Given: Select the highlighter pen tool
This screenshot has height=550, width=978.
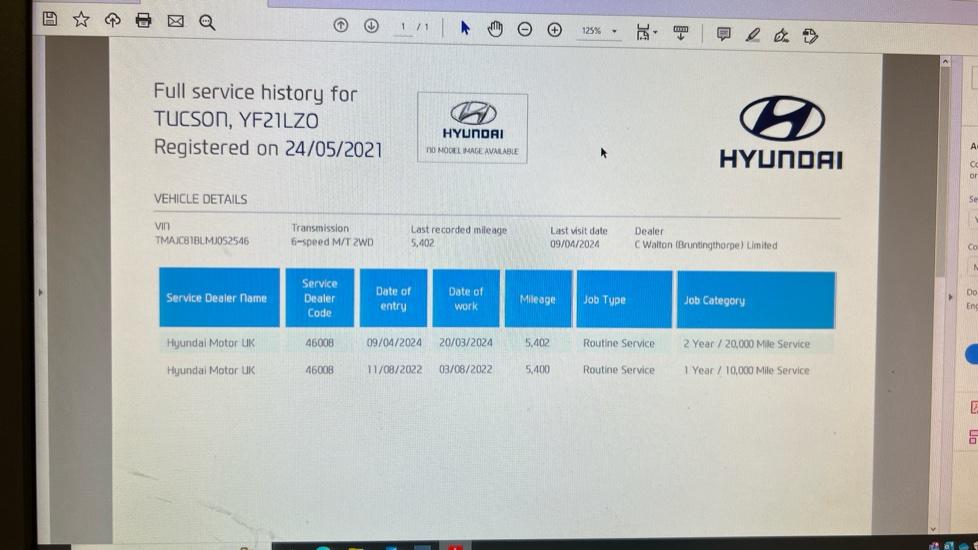Looking at the screenshot, I should [x=753, y=35].
